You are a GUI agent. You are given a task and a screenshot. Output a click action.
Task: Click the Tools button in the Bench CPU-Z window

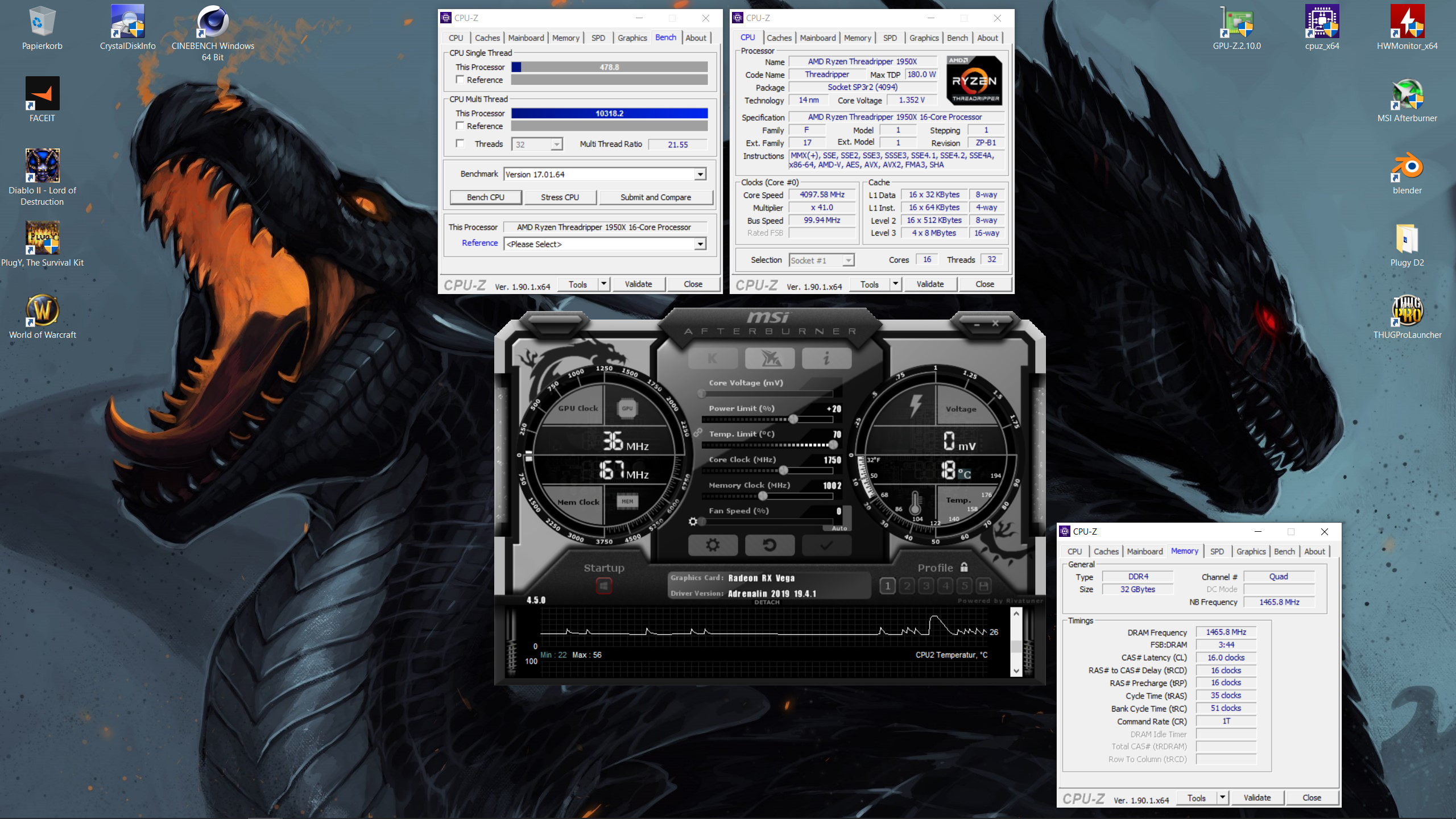tap(577, 284)
